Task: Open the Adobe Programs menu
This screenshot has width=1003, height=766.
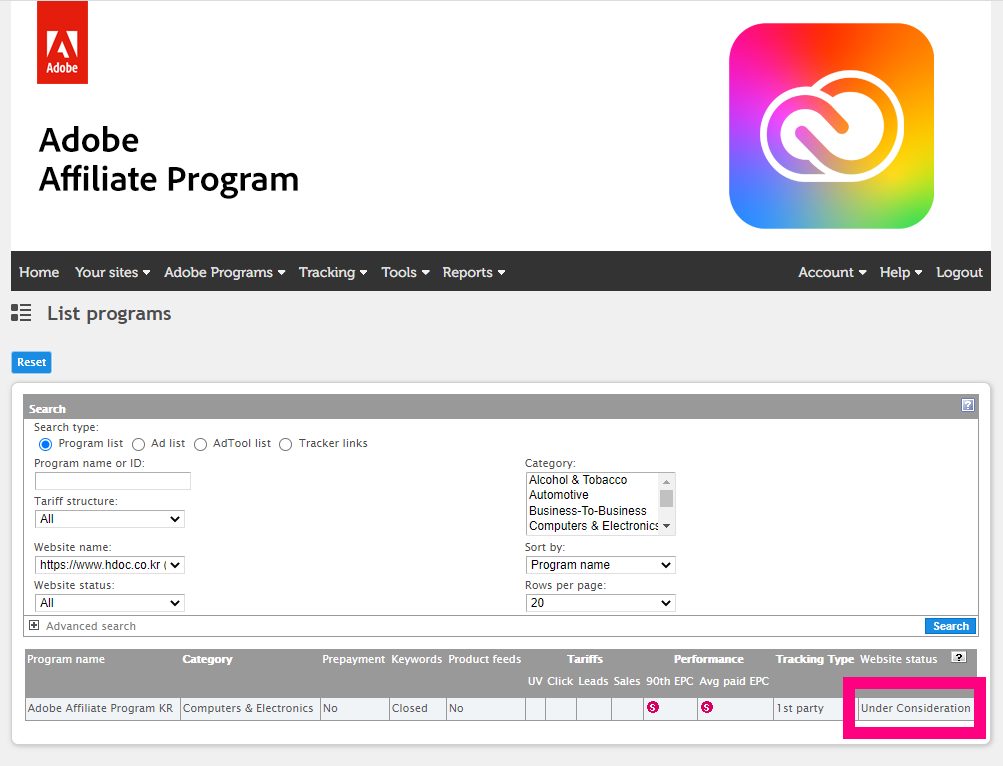Action: pyautogui.click(x=225, y=272)
